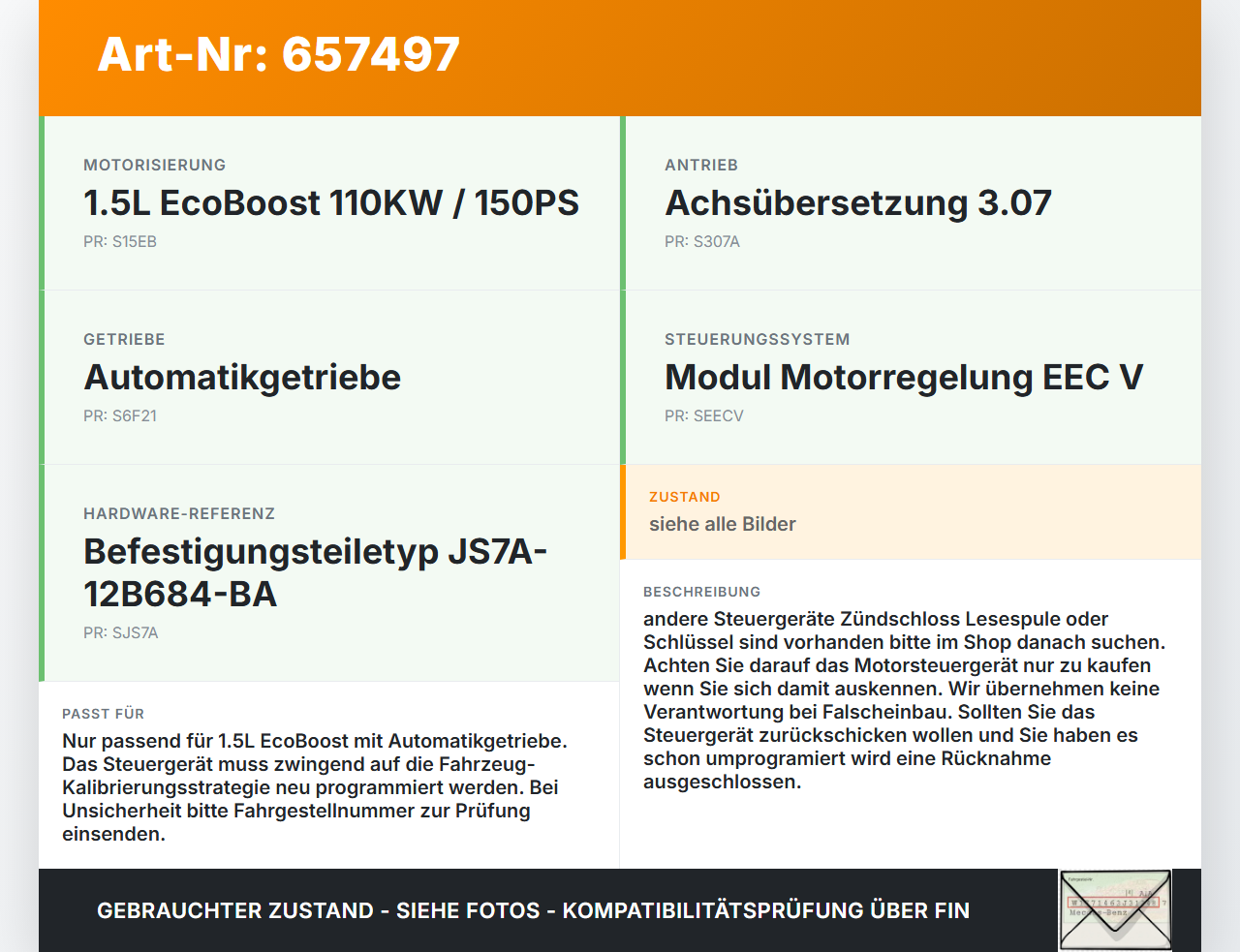The height and width of the screenshot is (952, 1240).
Task: Click the paragraph starting 'Nur passend für 1.5L EcoBoost'
Action: (x=315, y=787)
